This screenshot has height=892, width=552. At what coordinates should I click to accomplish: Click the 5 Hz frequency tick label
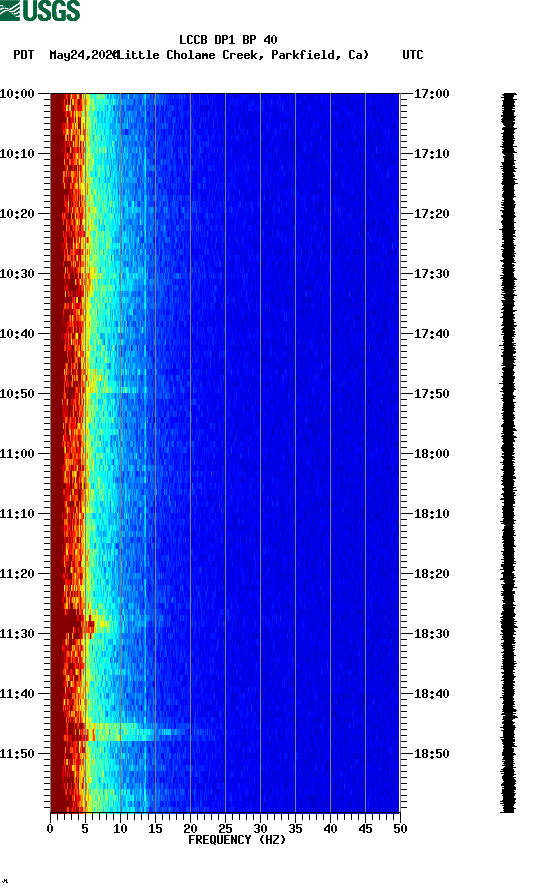(85, 829)
